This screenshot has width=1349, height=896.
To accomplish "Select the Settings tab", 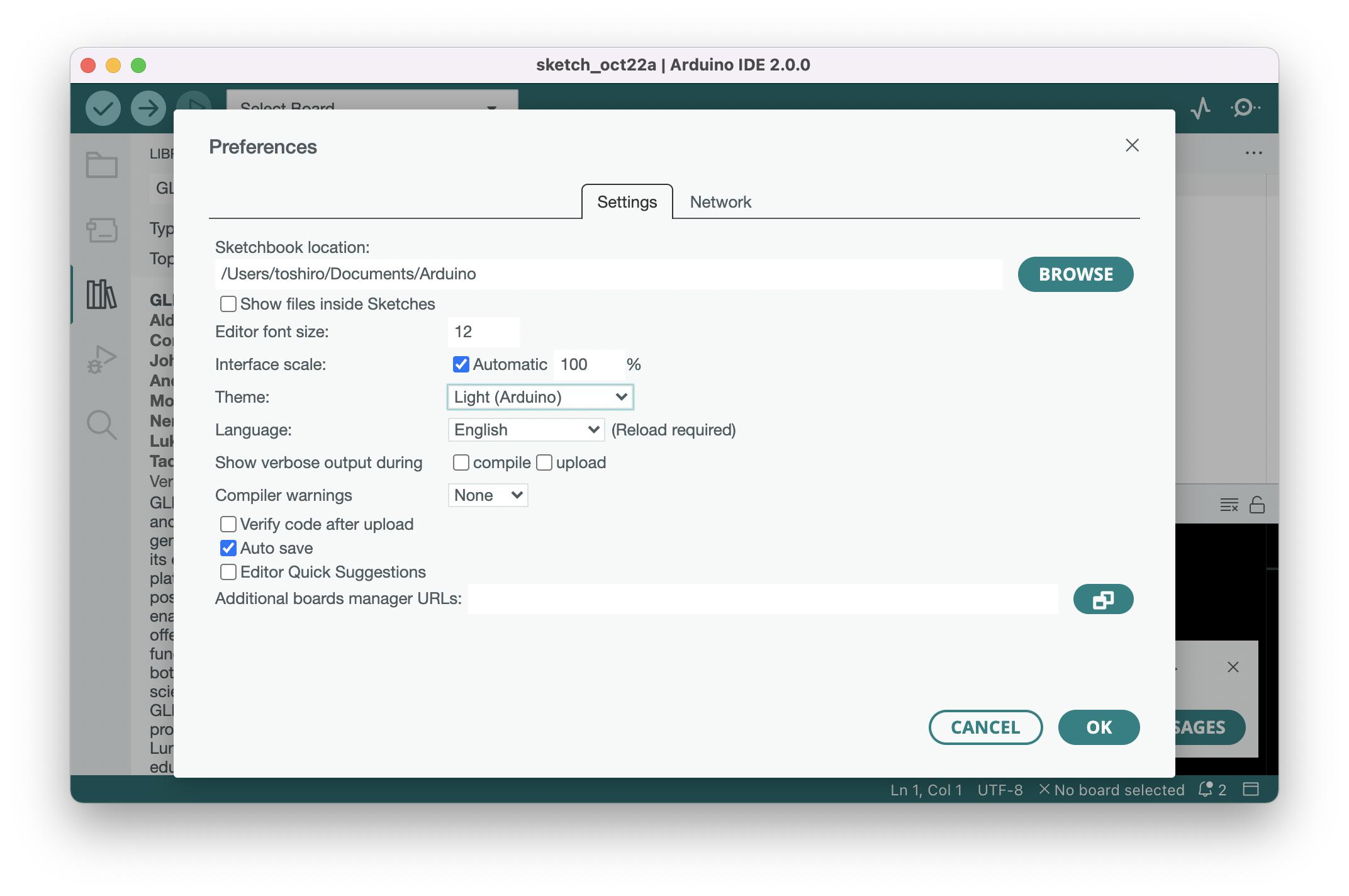I will tap(626, 201).
